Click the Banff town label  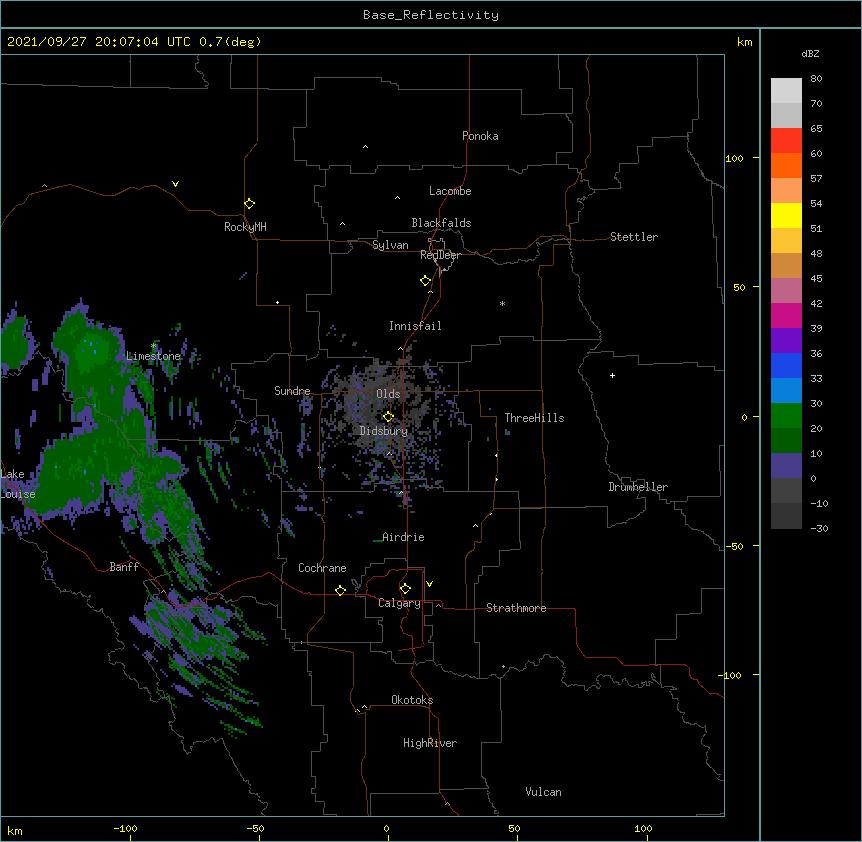pos(124,567)
